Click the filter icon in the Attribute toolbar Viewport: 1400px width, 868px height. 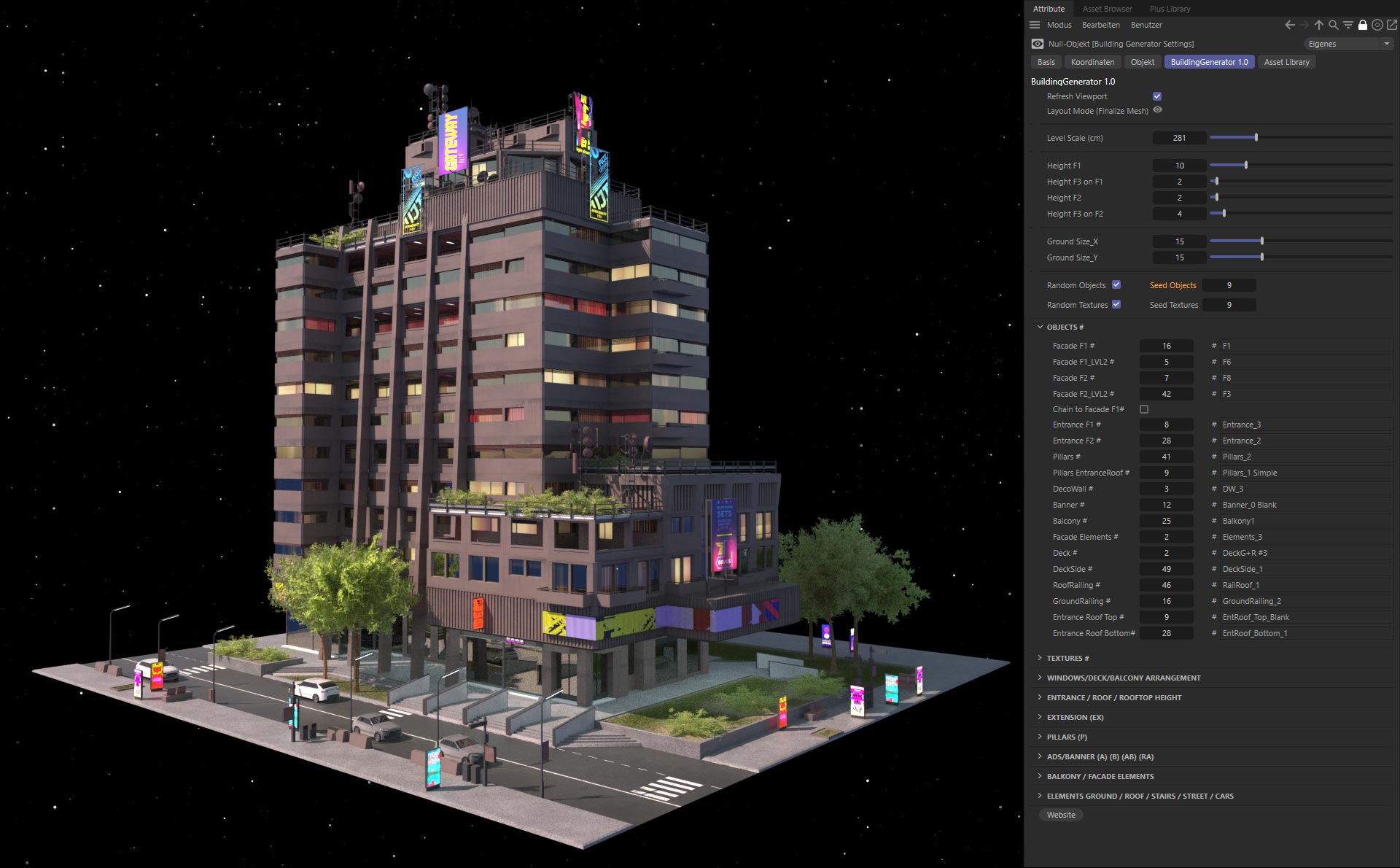coord(1348,25)
